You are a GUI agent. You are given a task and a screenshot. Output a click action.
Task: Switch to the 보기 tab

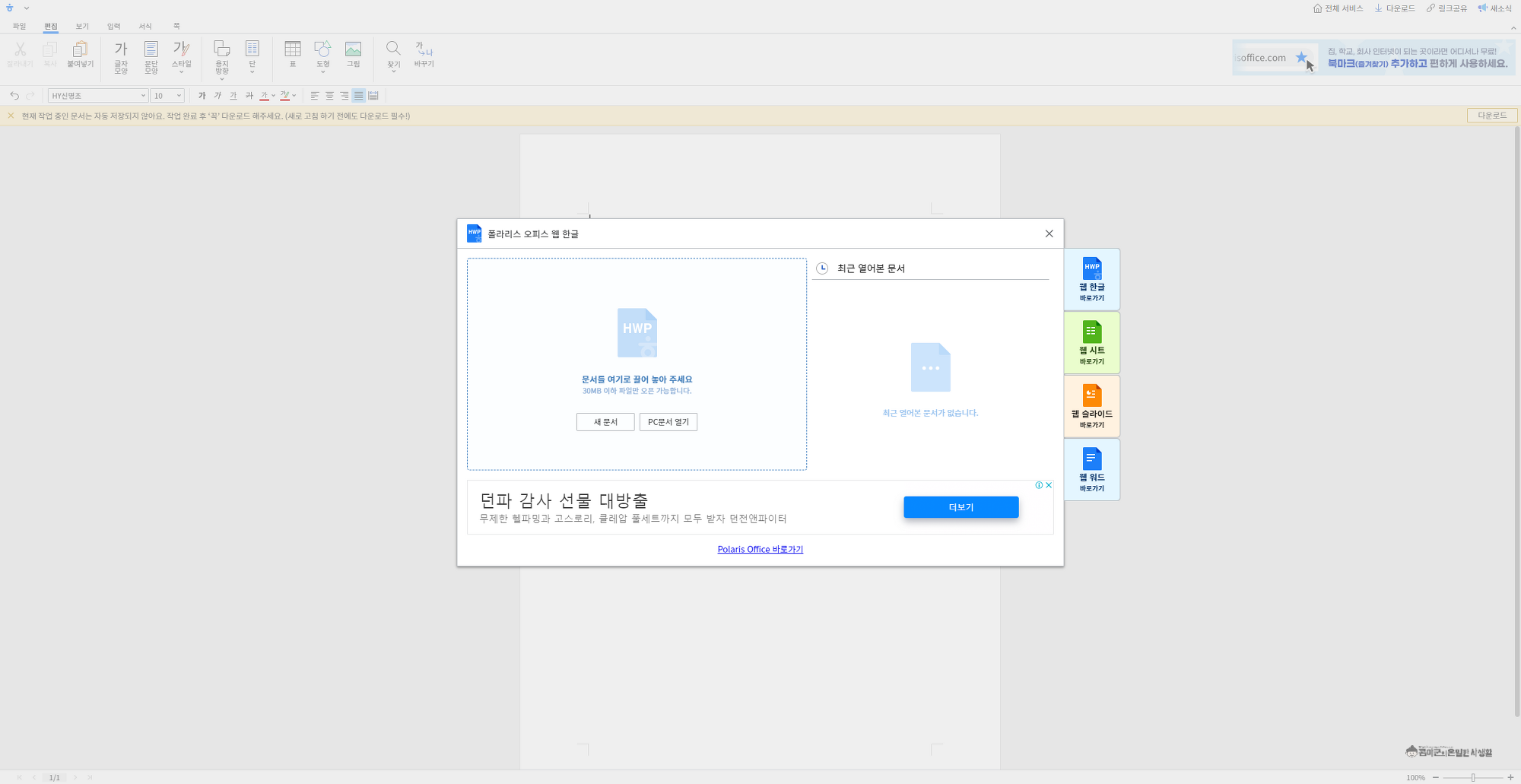click(82, 27)
